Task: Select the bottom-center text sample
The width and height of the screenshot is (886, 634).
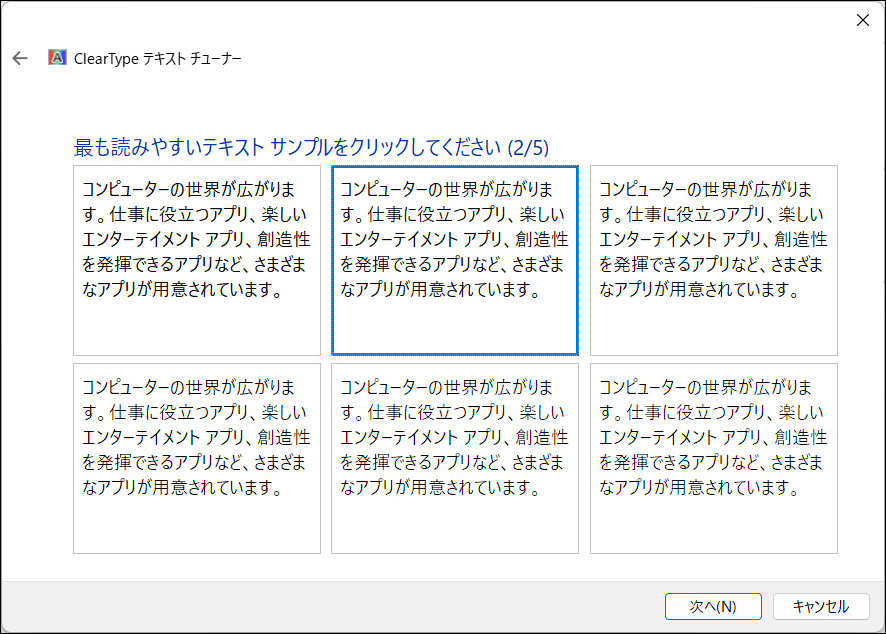Action: (455, 458)
